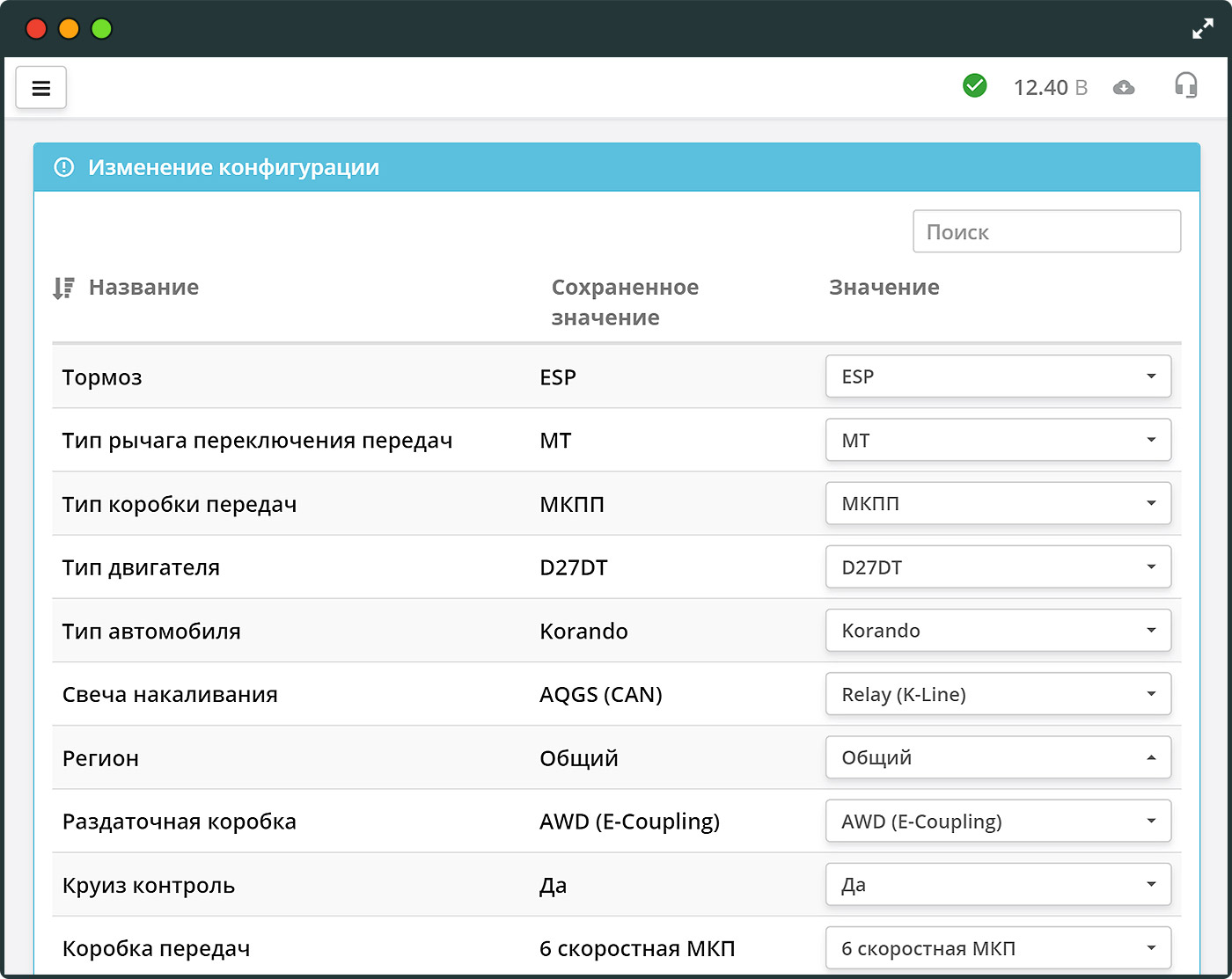This screenshot has height=979, width=1232.
Task: Click the green maximize window button
Action: tap(102, 29)
